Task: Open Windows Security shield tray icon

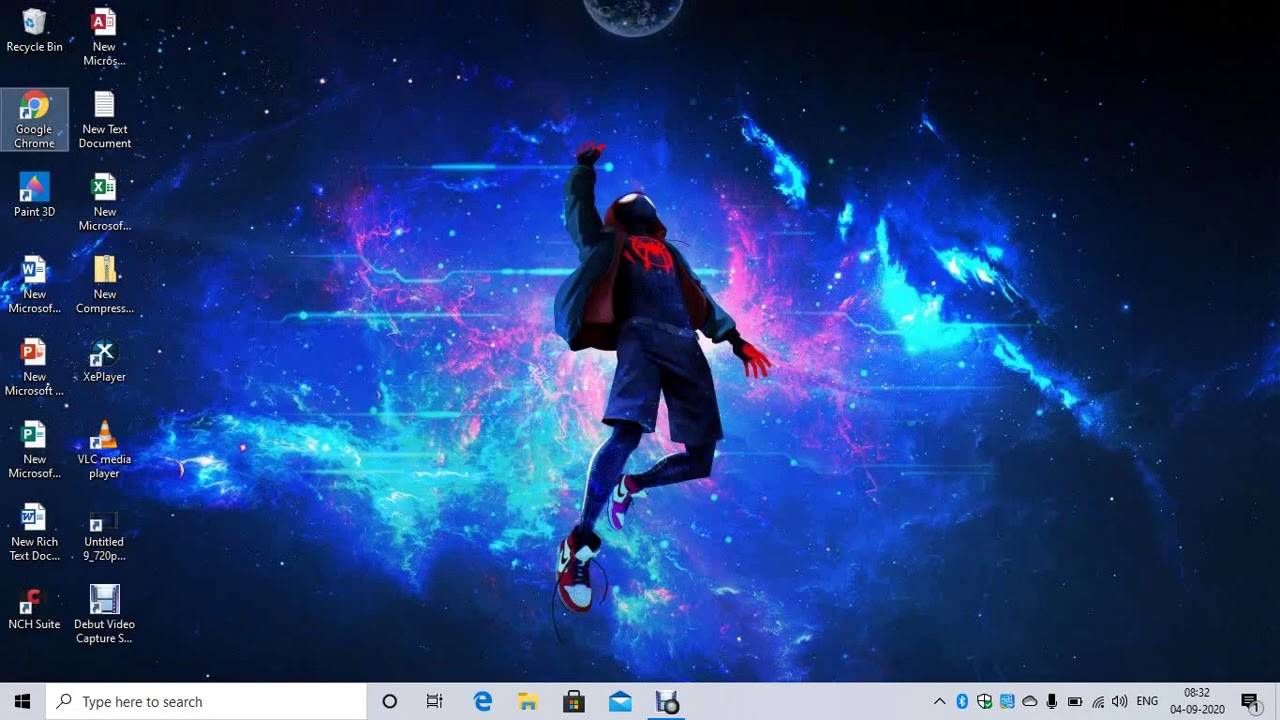Action: point(985,701)
